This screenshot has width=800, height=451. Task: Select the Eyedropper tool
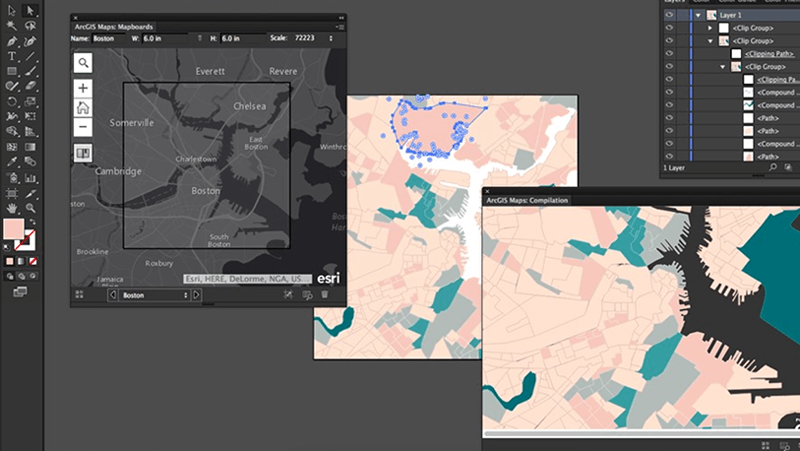pos(11,162)
